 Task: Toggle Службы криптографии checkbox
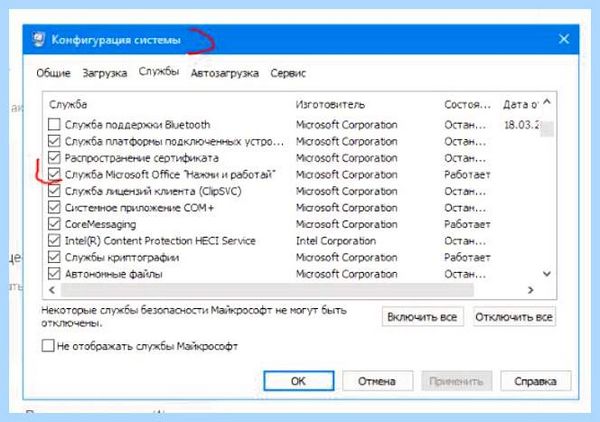point(54,257)
